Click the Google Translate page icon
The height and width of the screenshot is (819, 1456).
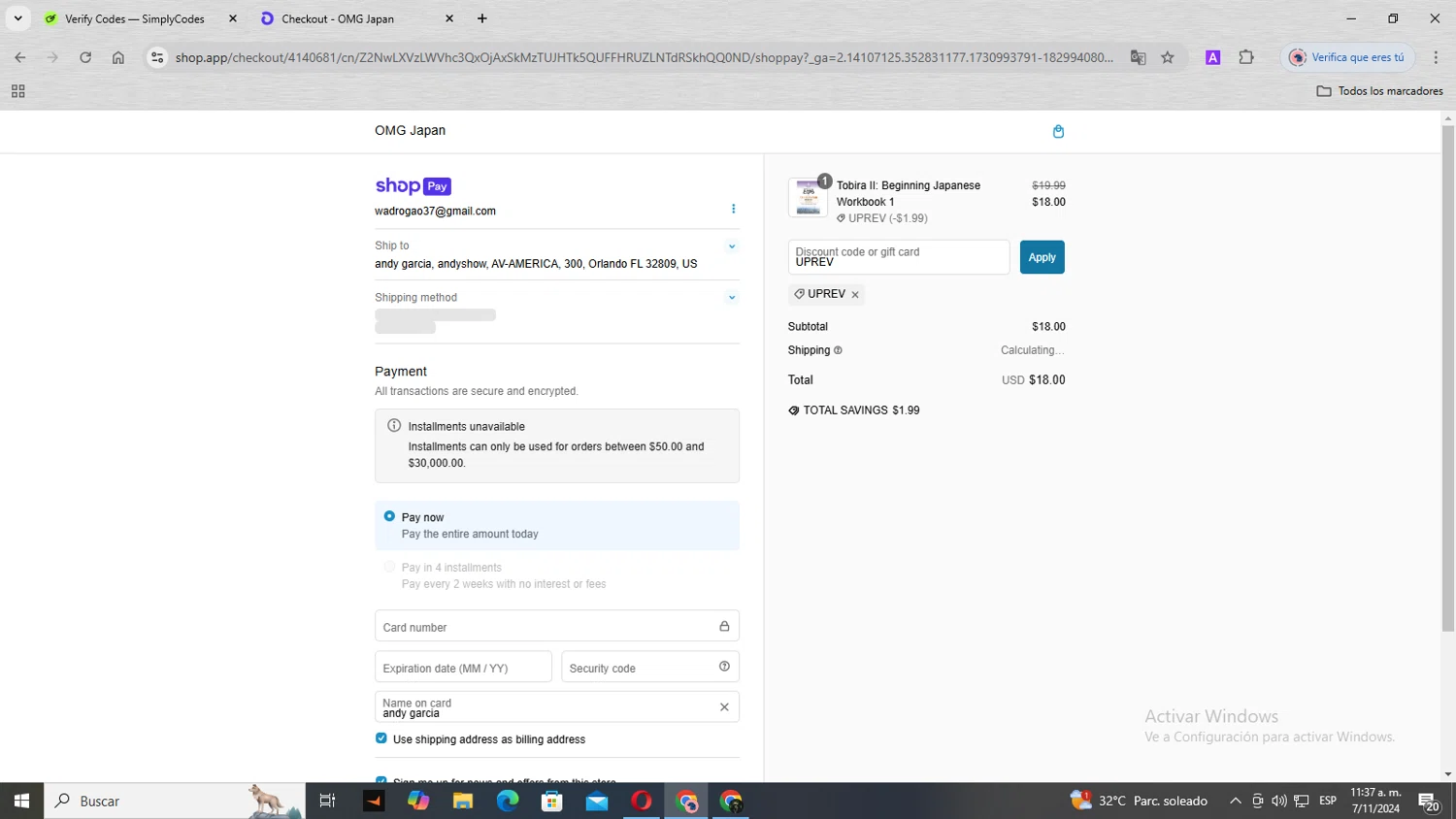click(x=1138, y=57)
